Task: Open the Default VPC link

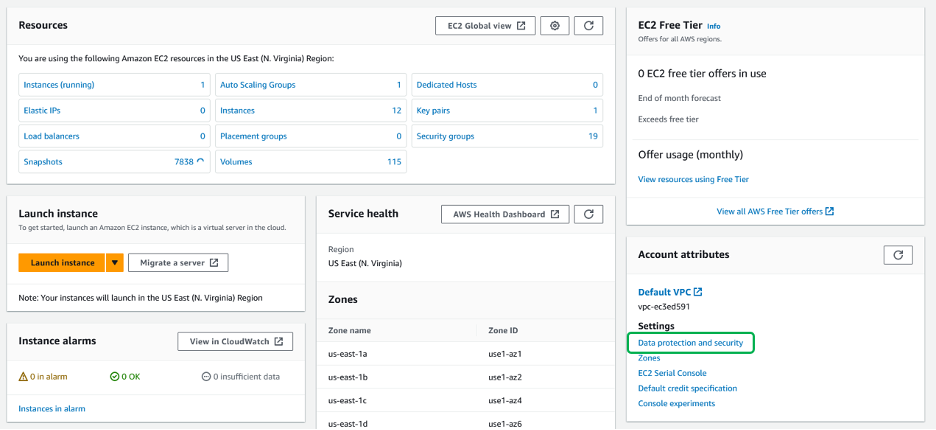Action: point(670,292)
